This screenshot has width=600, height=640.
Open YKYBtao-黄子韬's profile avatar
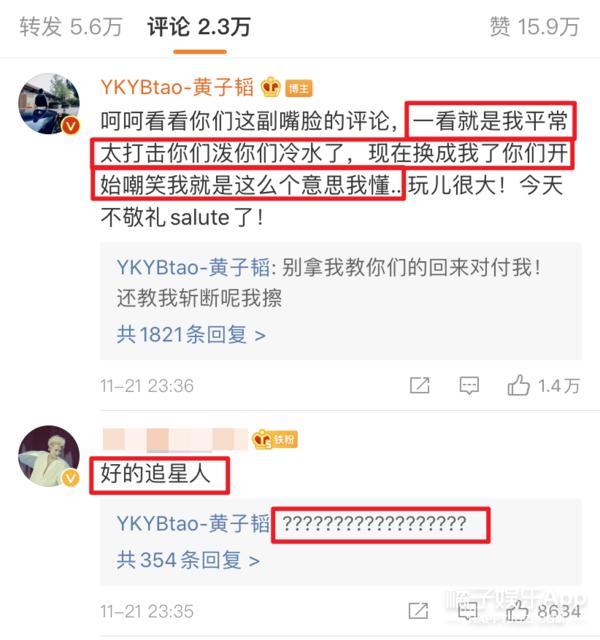pos(49,104)
